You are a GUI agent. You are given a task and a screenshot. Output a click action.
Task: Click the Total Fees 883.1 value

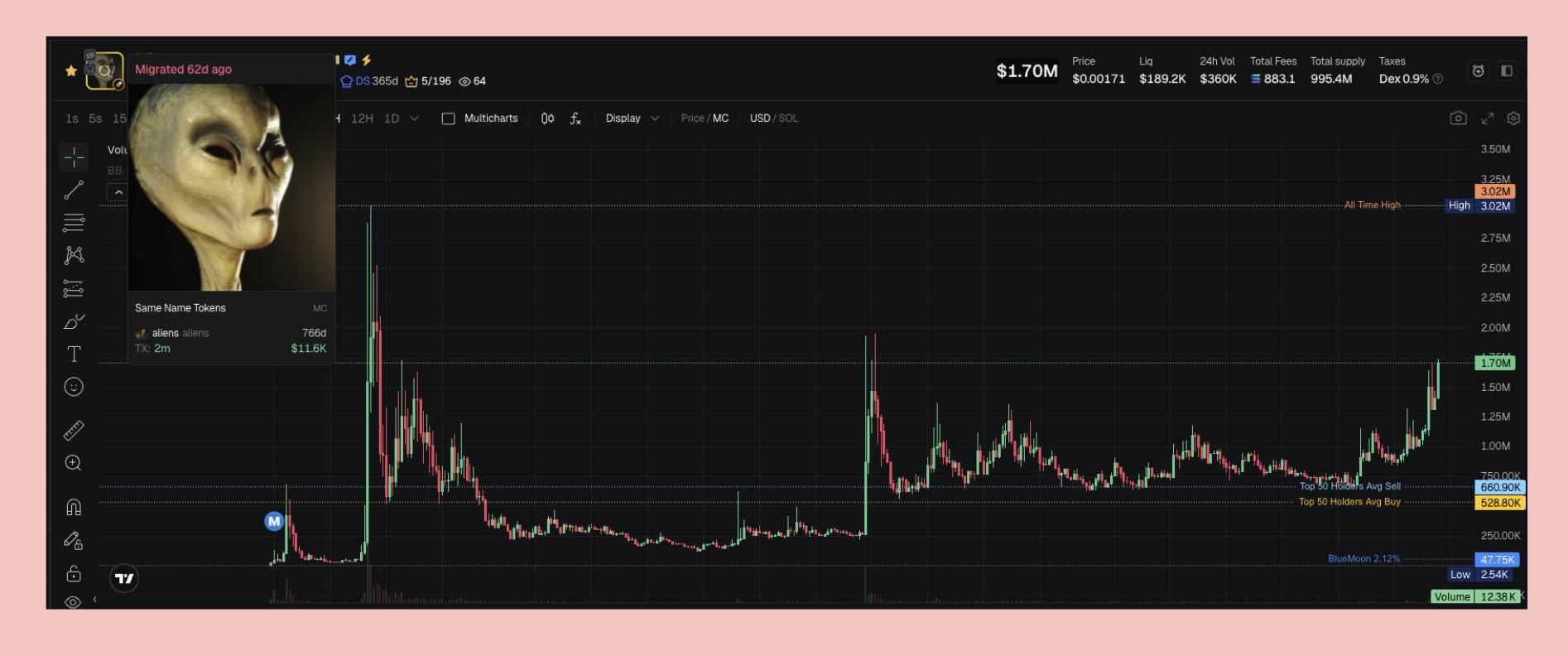(1272, 79)
